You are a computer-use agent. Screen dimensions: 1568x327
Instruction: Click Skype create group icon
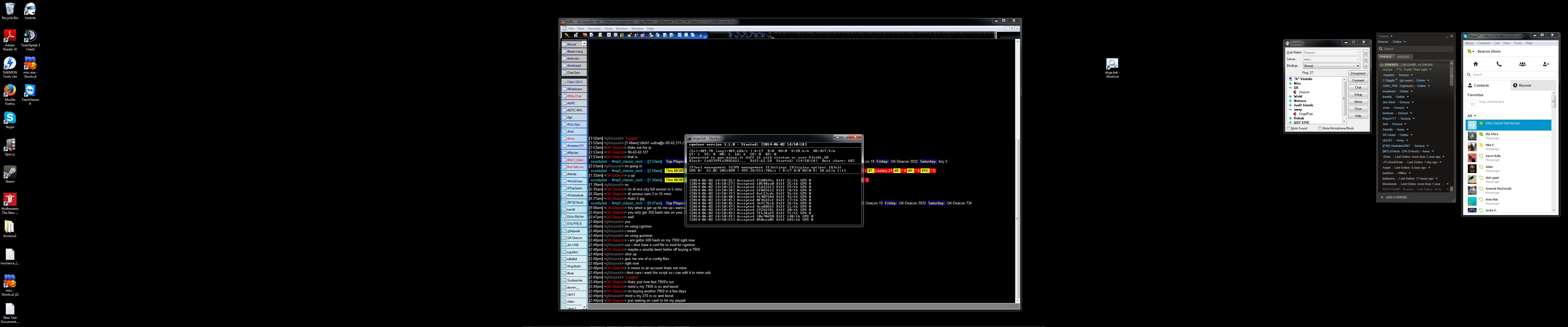pyautogui.click(x=1522, y=64)
